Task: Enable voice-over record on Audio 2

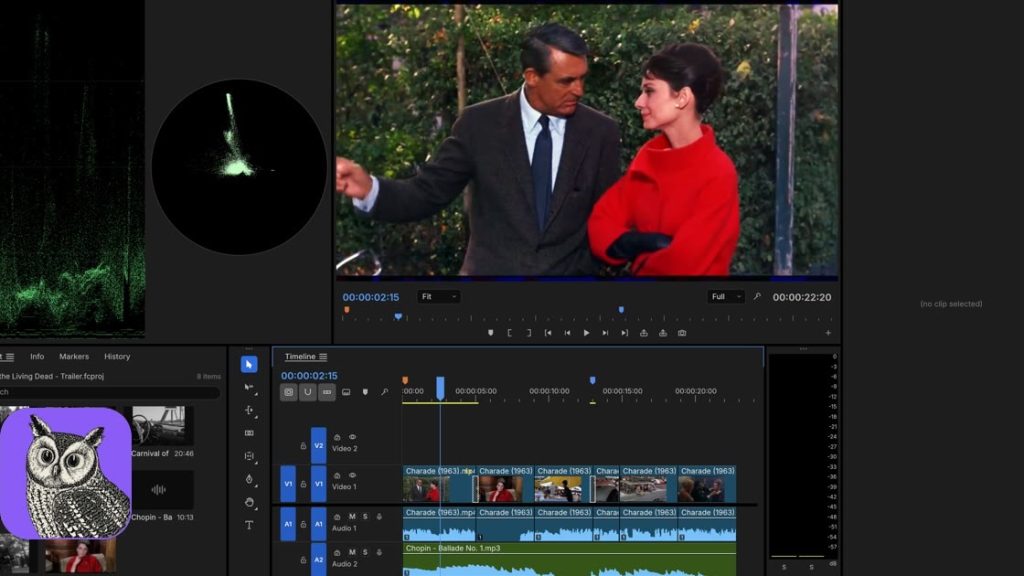Action: point(379,552)
